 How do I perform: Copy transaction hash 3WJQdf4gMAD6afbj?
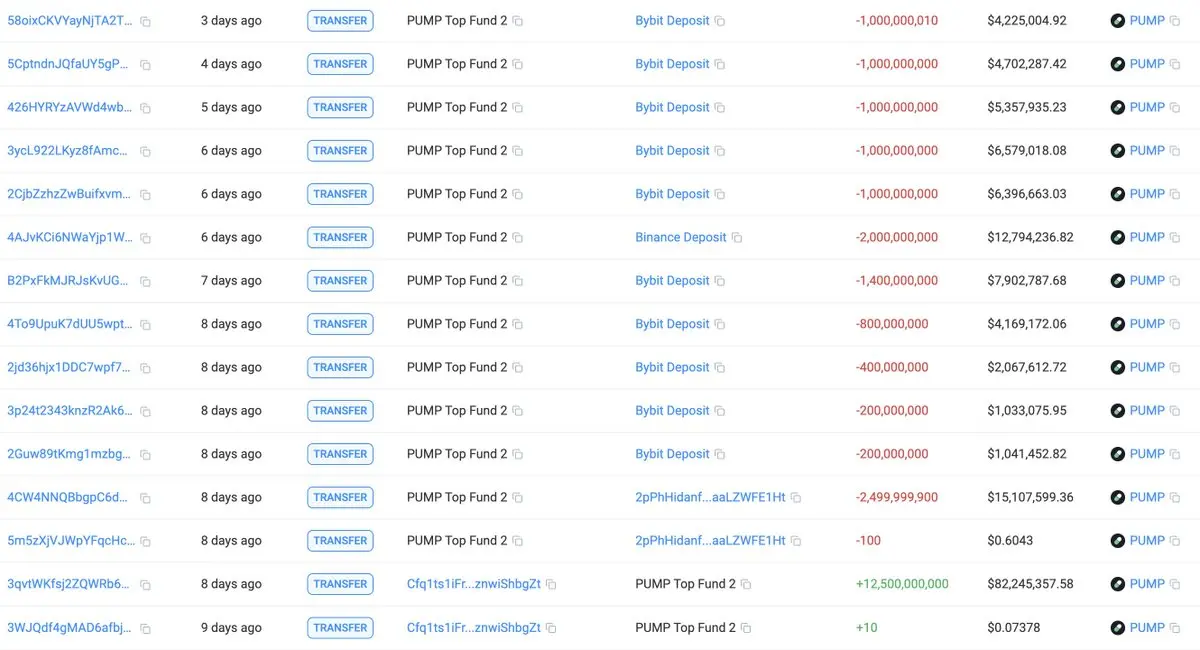[x=146, y=628]
